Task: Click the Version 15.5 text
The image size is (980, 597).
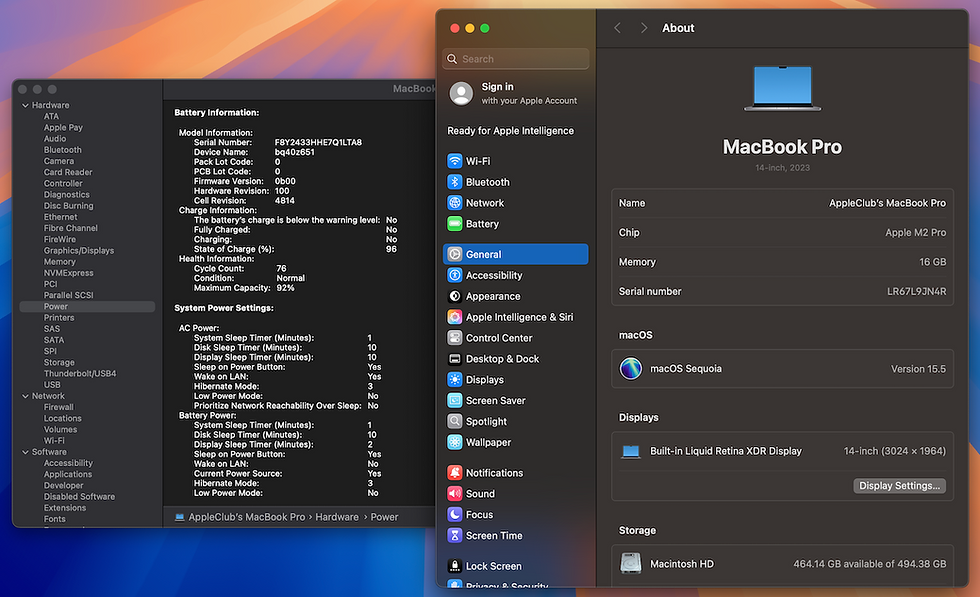Action: coord(918,369)
